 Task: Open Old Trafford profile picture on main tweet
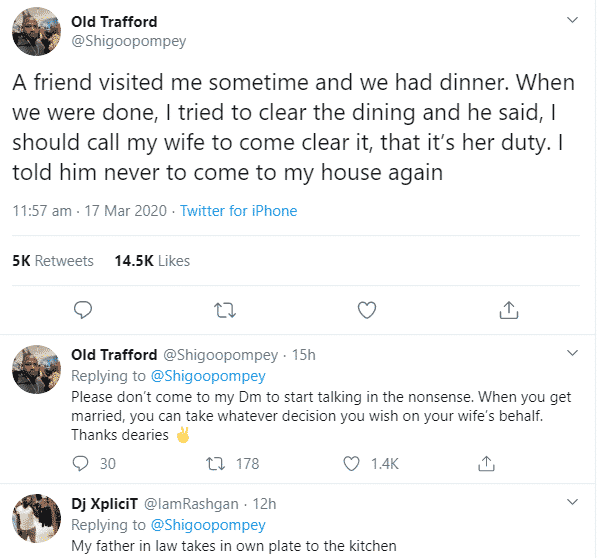point(36,31)
